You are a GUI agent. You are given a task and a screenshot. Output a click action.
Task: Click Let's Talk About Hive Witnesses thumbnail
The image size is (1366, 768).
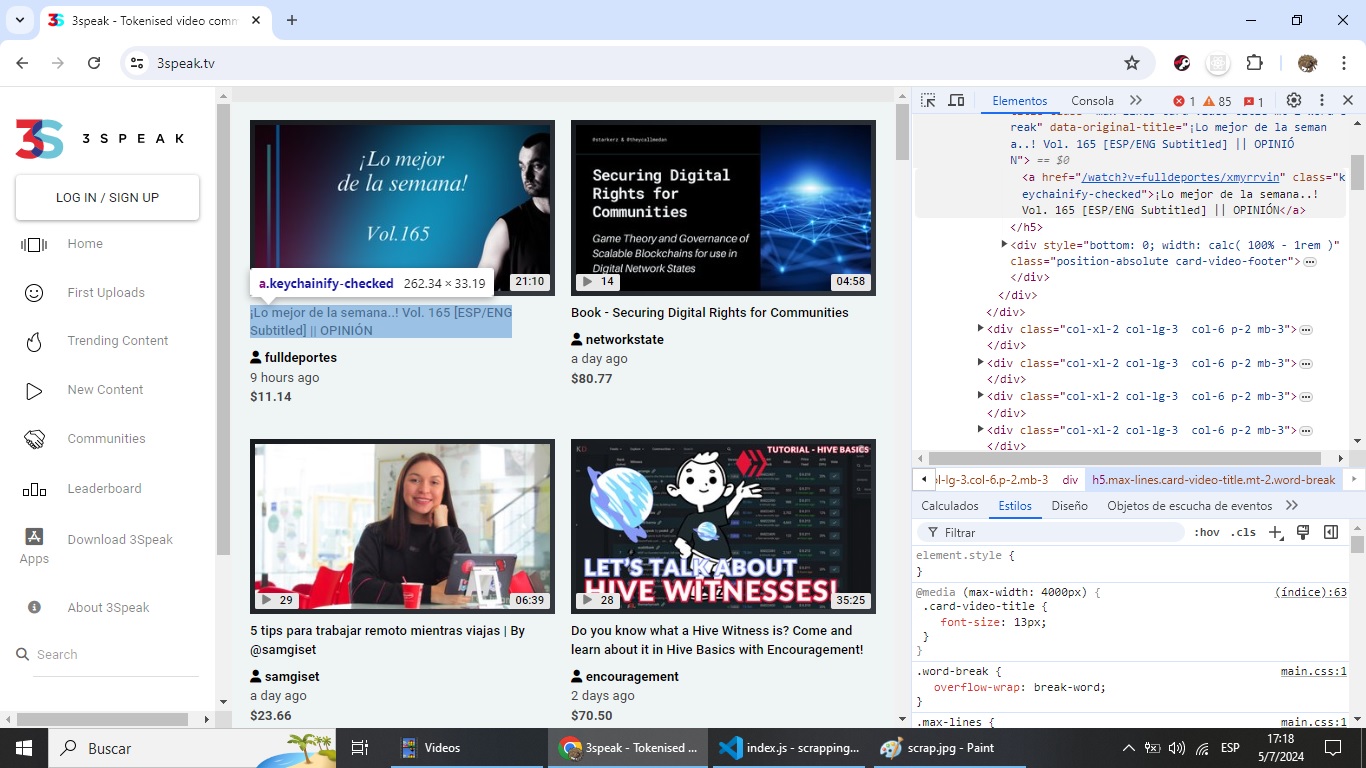pos(723,526)
